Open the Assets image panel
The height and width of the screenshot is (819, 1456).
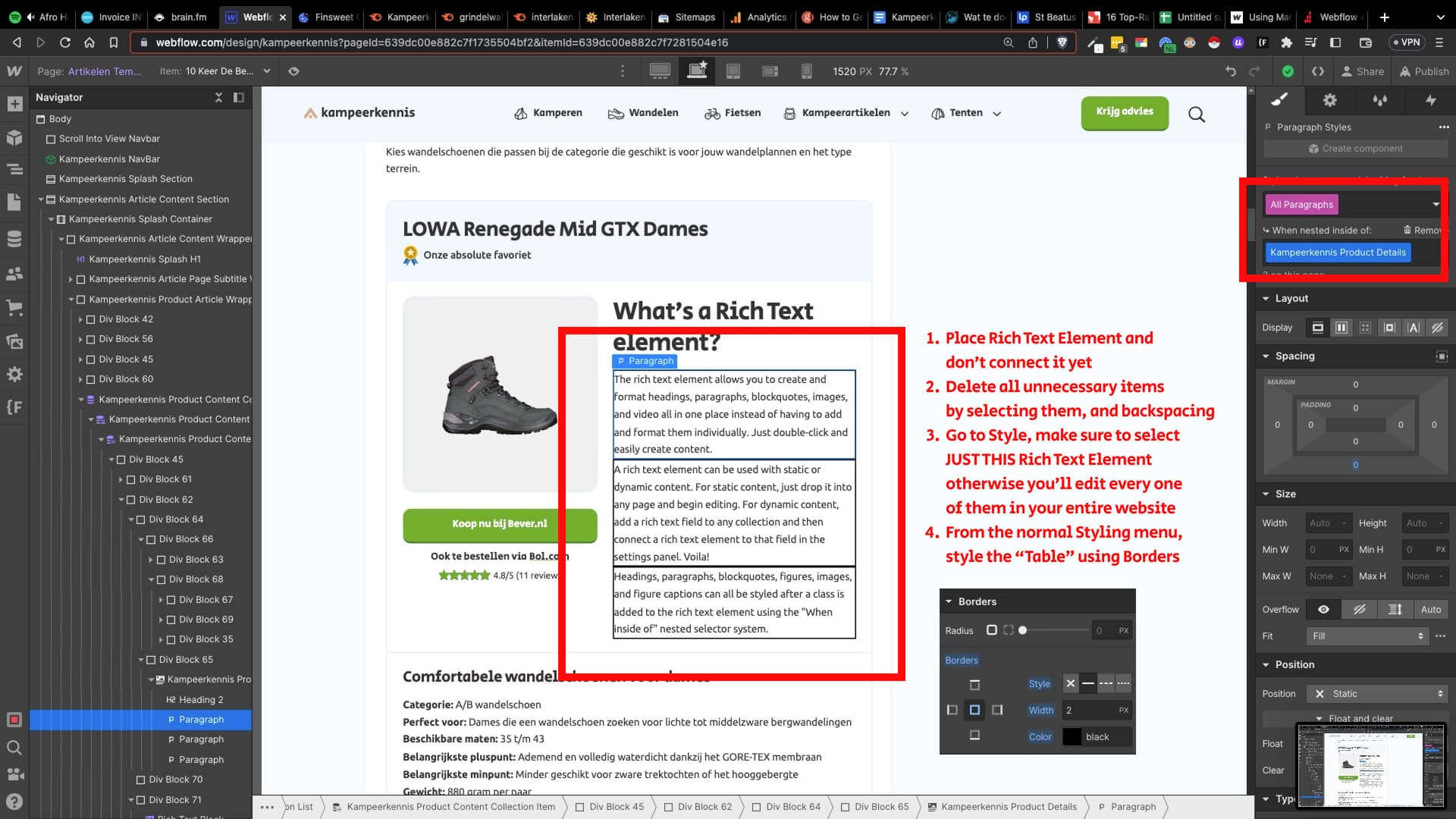(x=14, y=341)
